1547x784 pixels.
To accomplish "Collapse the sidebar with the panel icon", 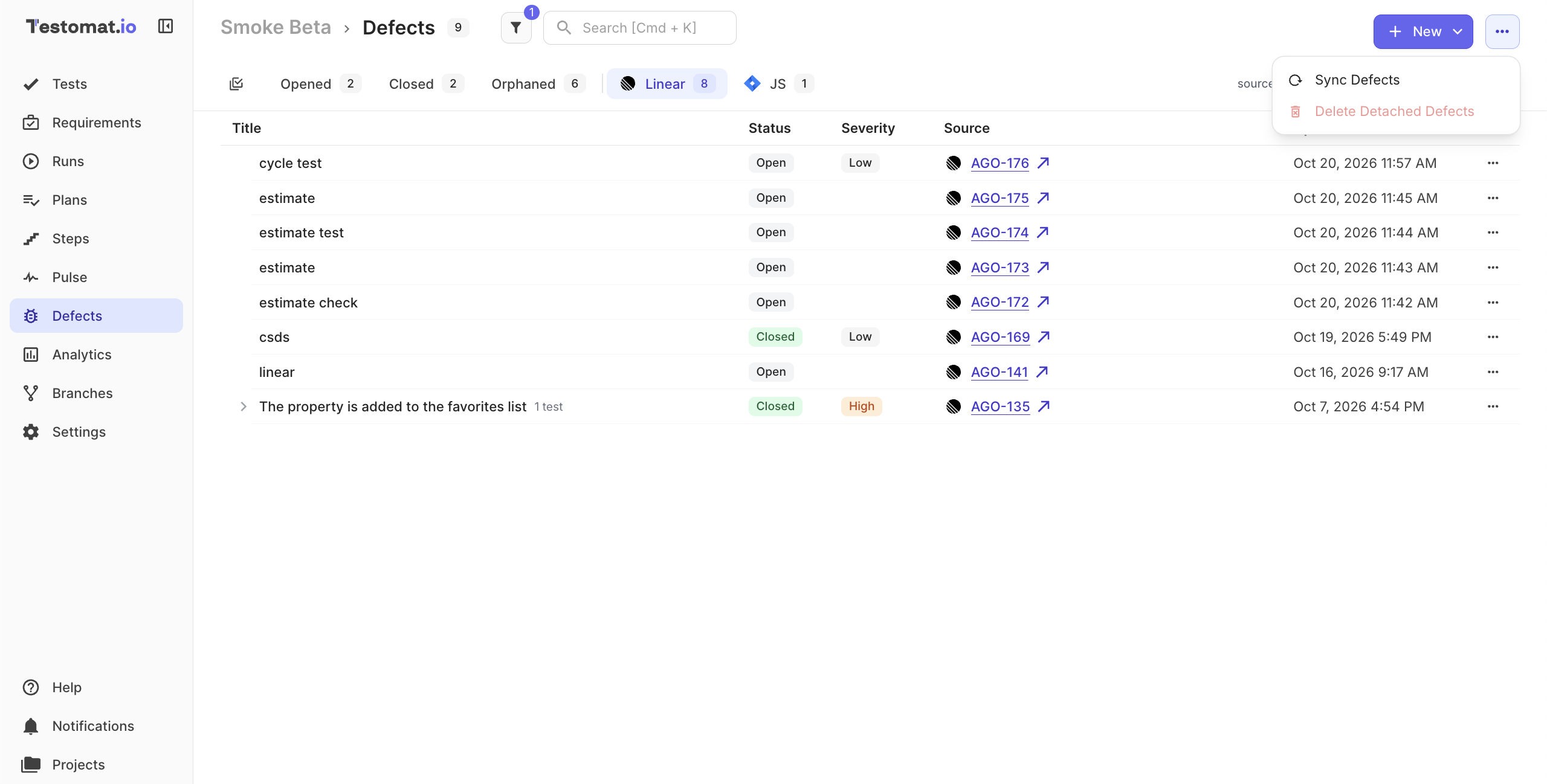I will [x=166, y=26].
